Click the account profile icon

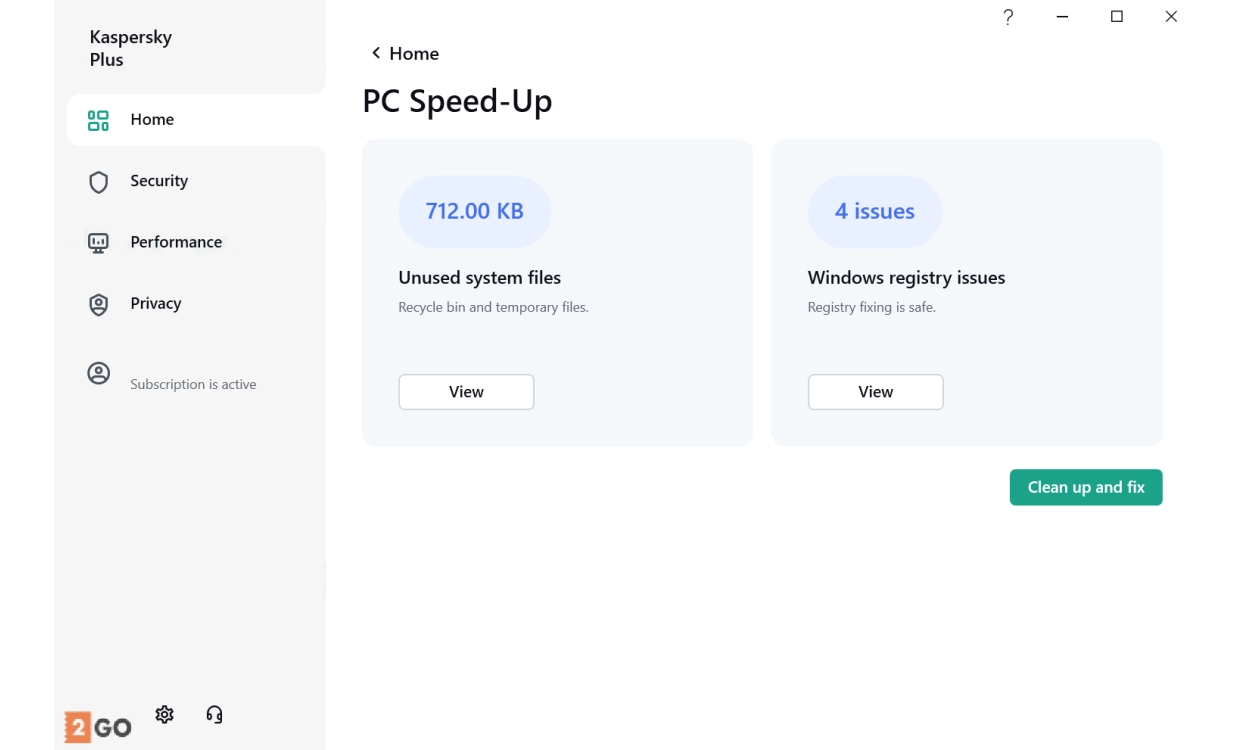98,374
